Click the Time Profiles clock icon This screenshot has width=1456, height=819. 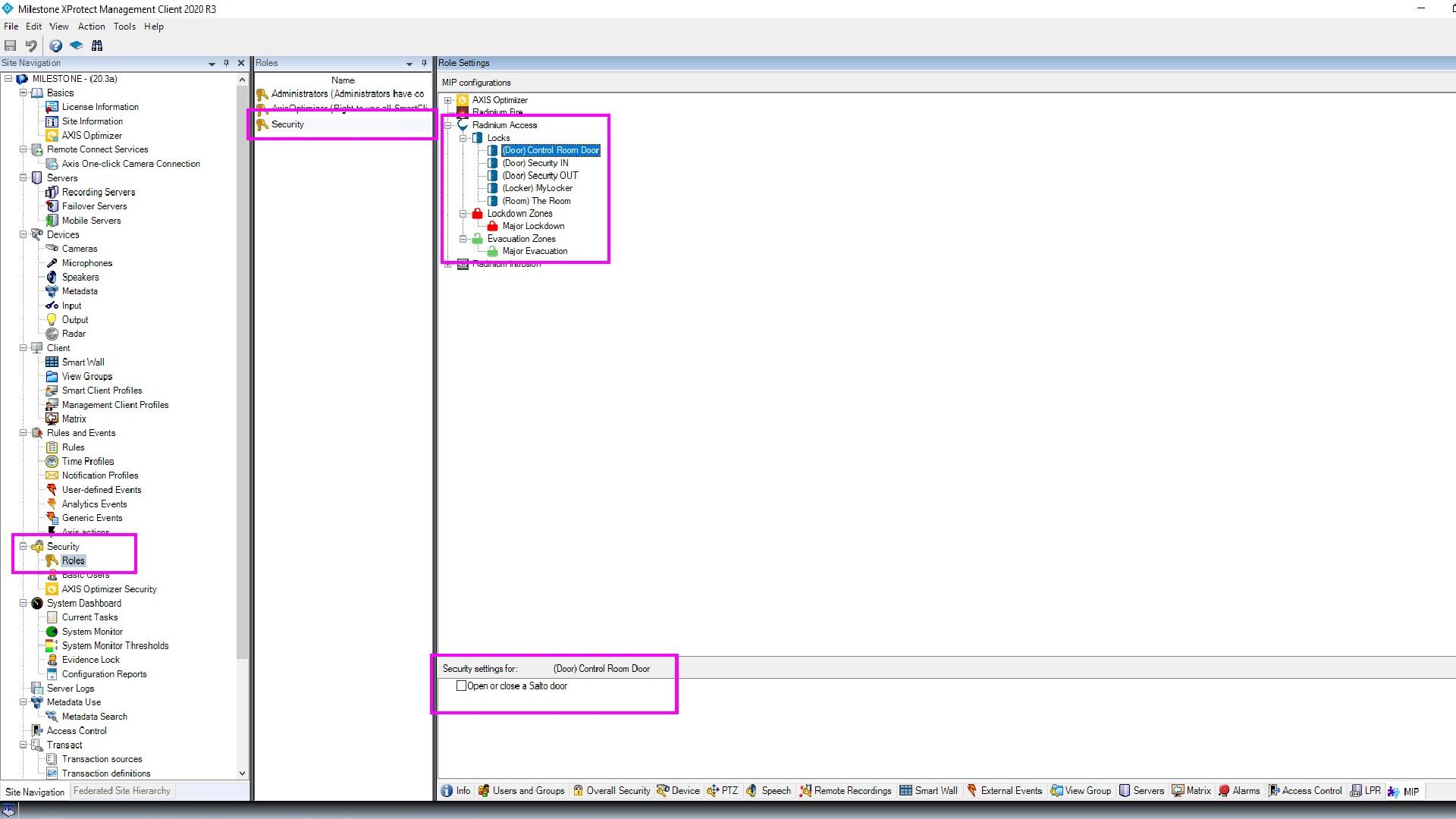52,461
